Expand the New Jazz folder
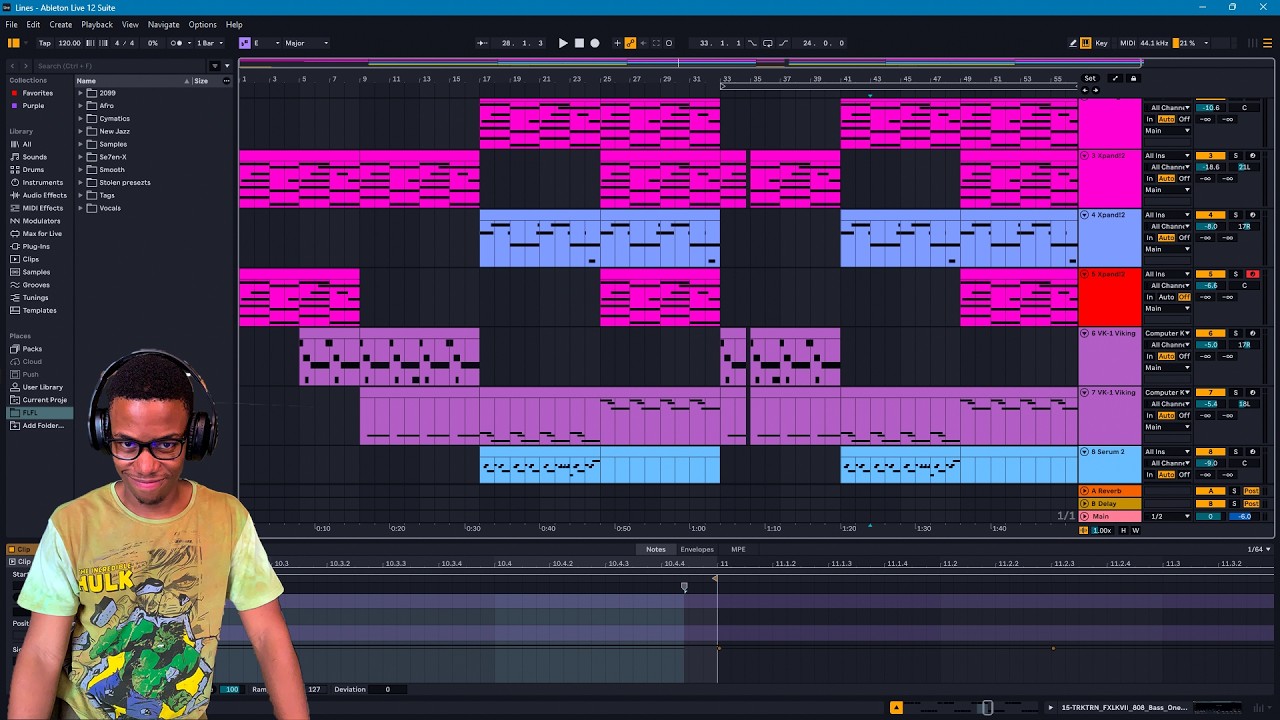 tap(80, 131)
